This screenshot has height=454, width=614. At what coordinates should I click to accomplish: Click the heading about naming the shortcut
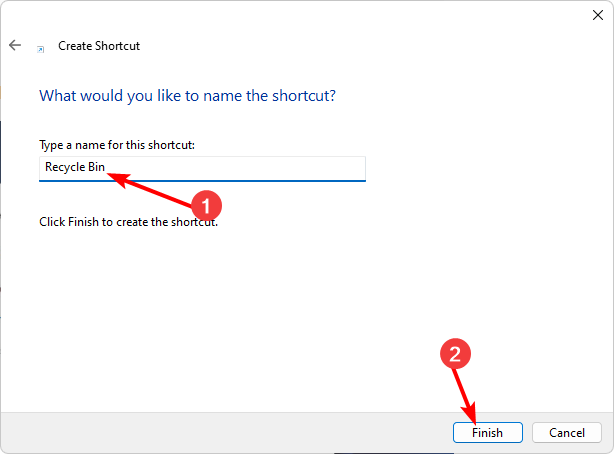186,96
